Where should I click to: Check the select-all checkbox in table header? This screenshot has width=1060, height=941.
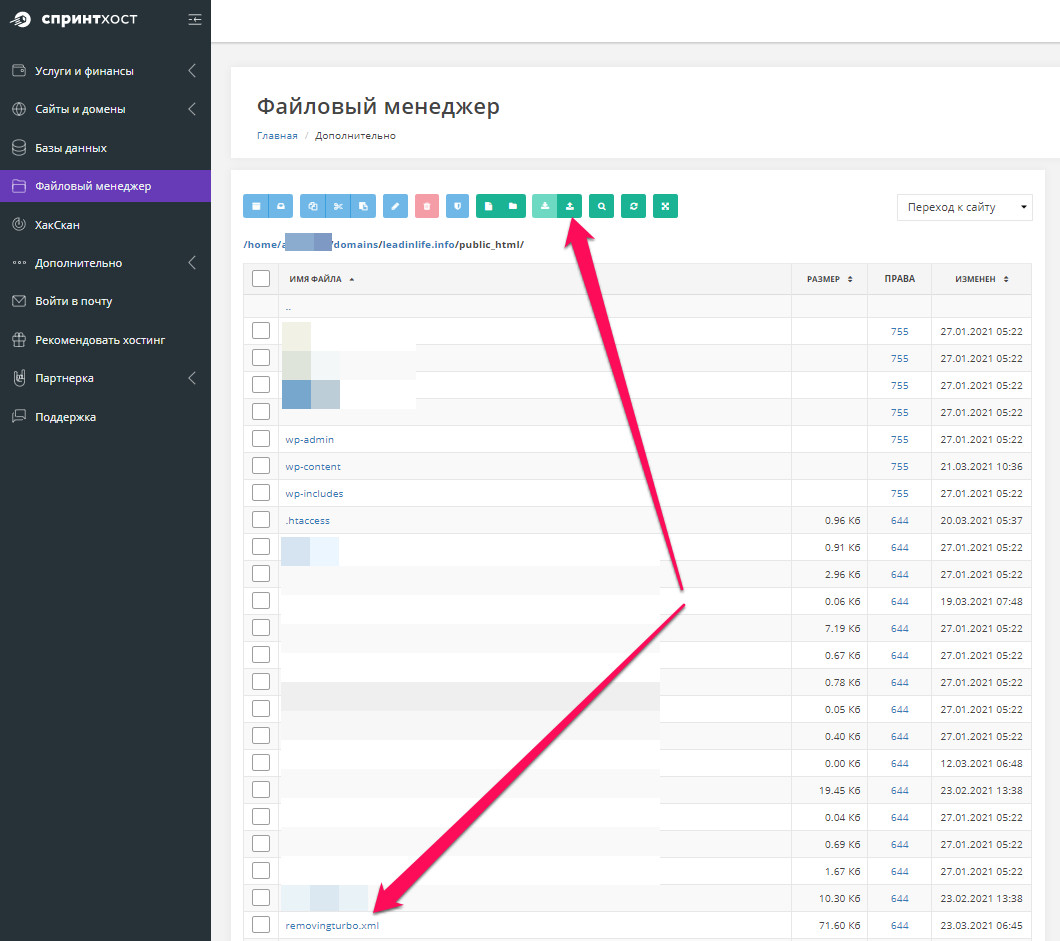[x=261, y=279]
